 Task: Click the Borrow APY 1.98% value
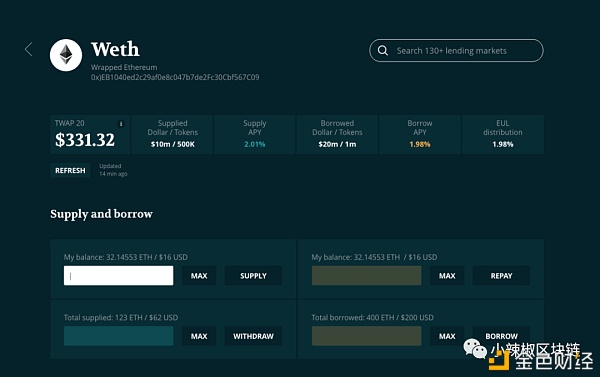click(420, 144)
